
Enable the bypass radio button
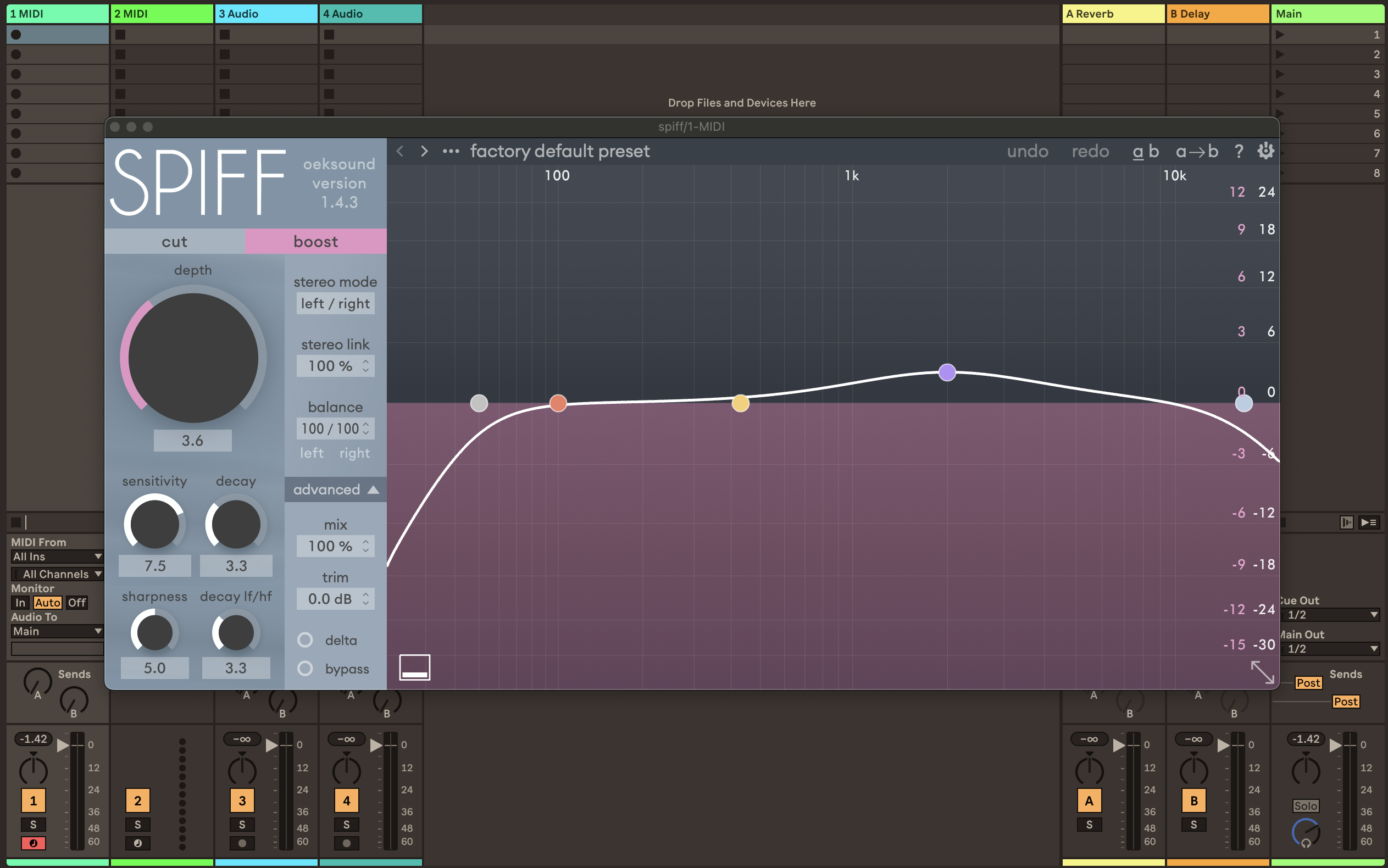tap(306, 668)
